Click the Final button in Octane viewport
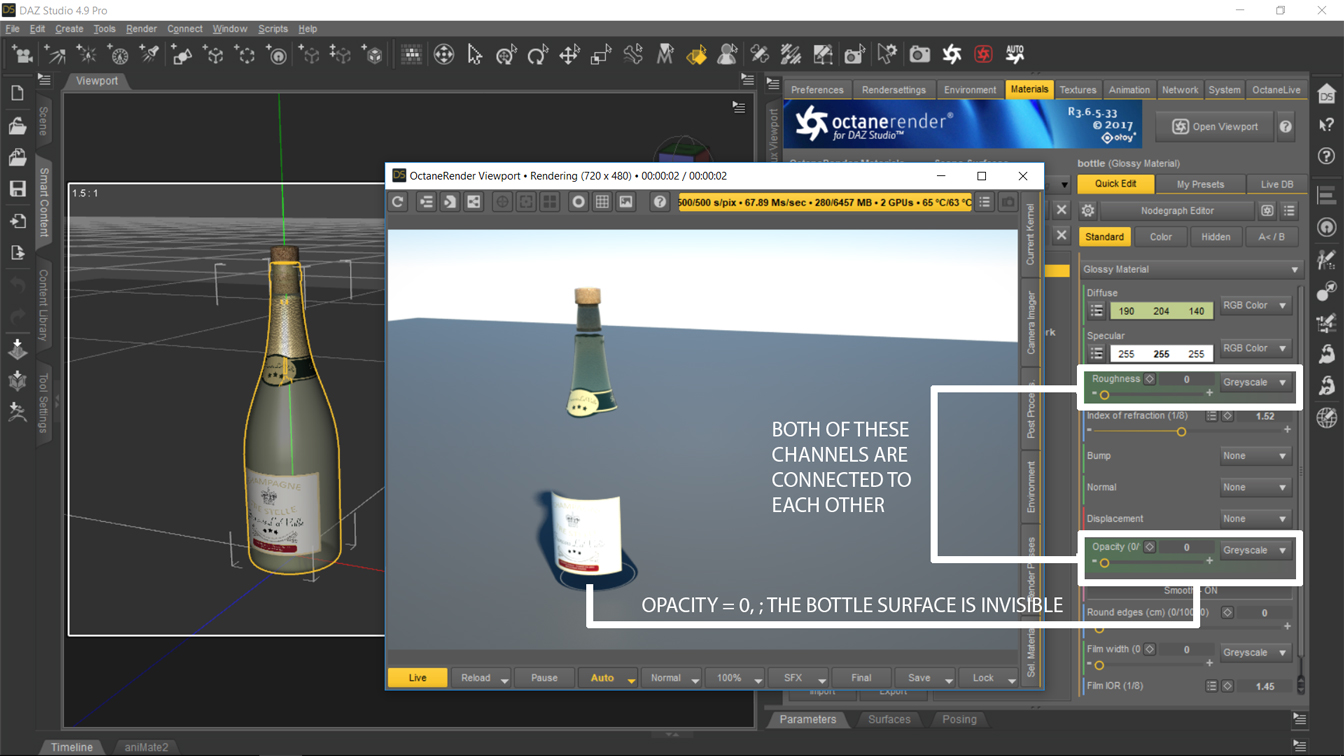Viewport: 1344px width, 756px height. click(861, 678)
